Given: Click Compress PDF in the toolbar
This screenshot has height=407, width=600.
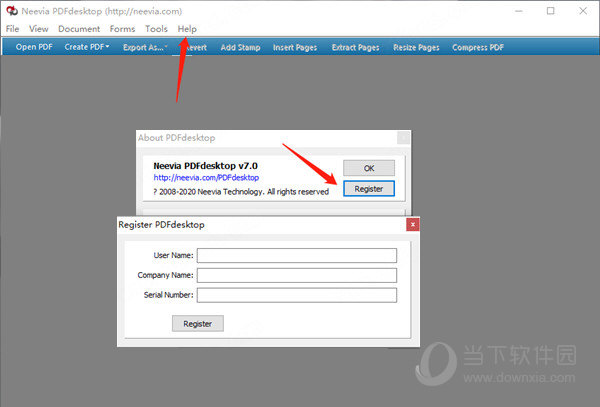Looking at the screenshot, I should [x=478, y=47].
